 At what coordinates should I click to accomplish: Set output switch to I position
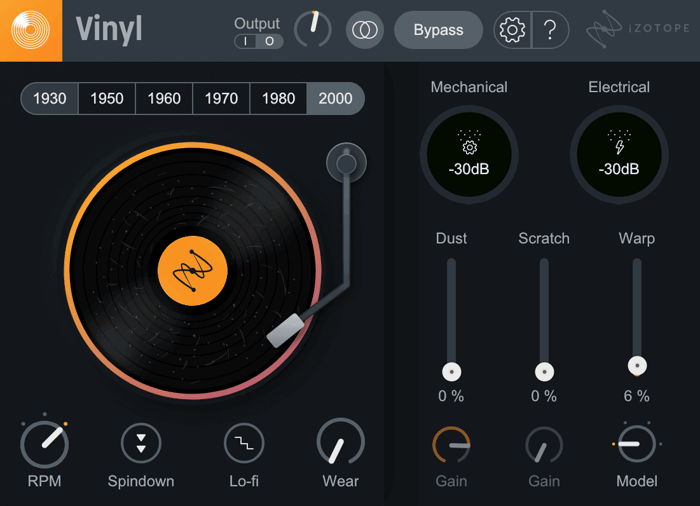[245, 42]
